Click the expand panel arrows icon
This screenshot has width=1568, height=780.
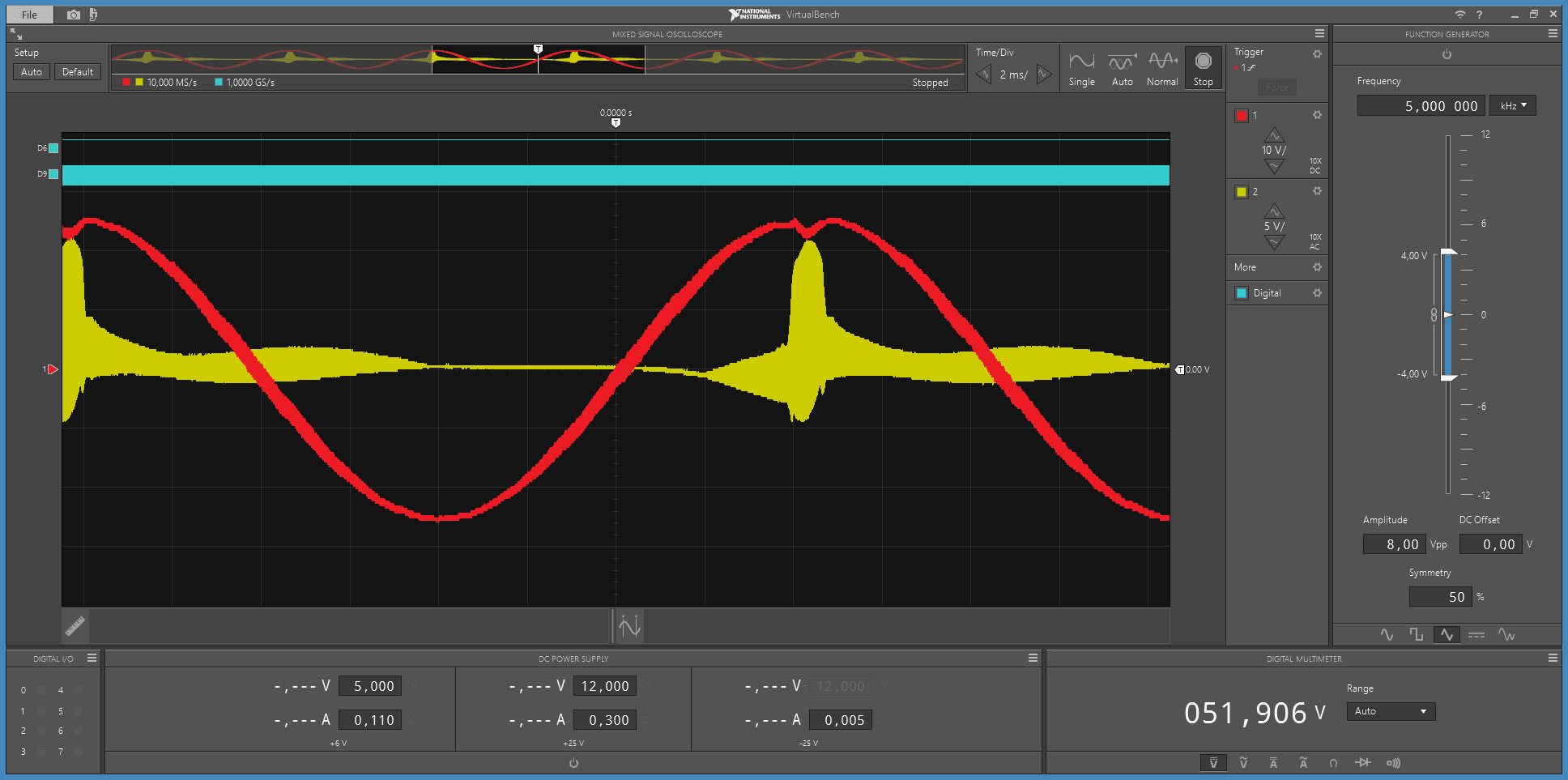pos(16,34)
